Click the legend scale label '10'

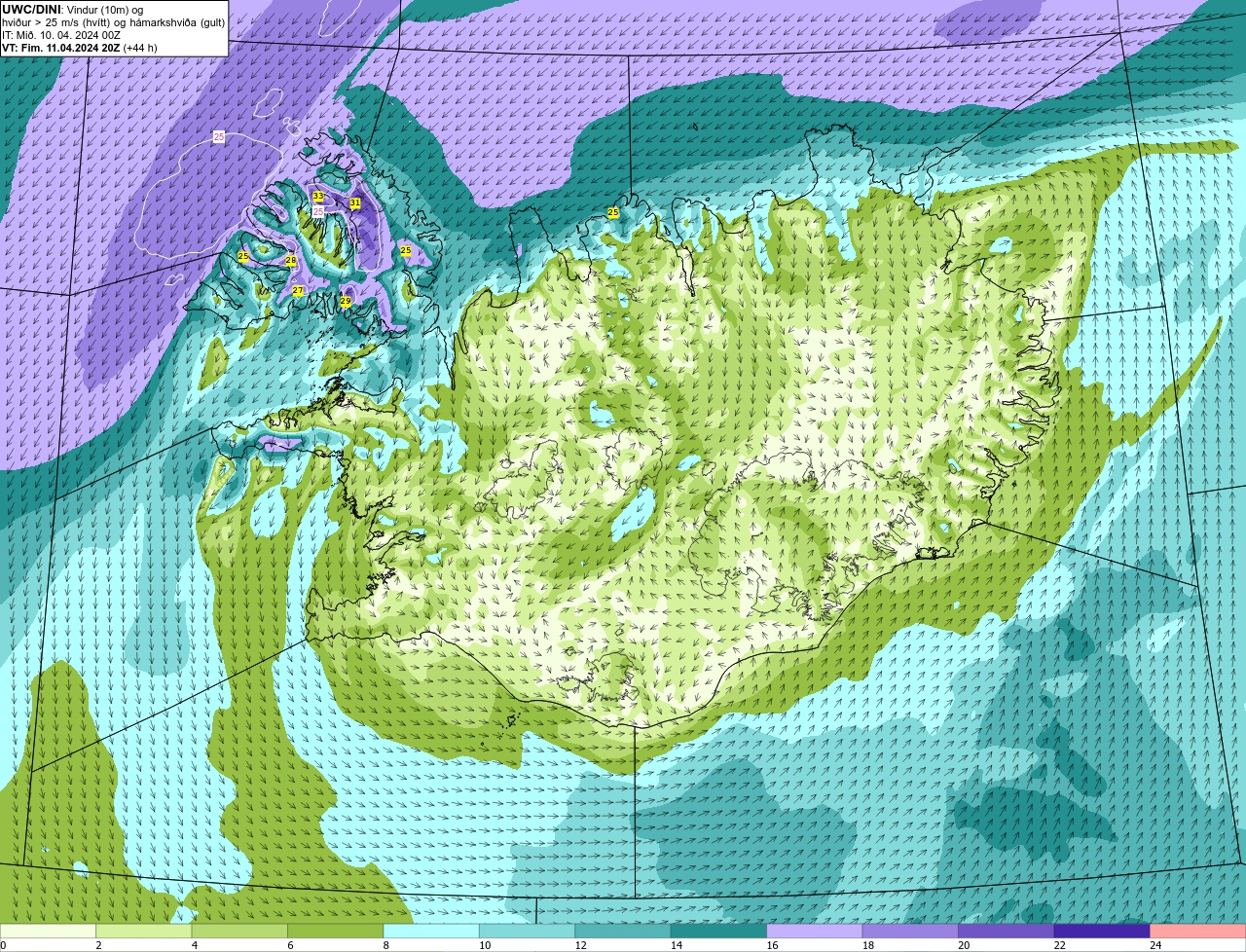point(485,944)
